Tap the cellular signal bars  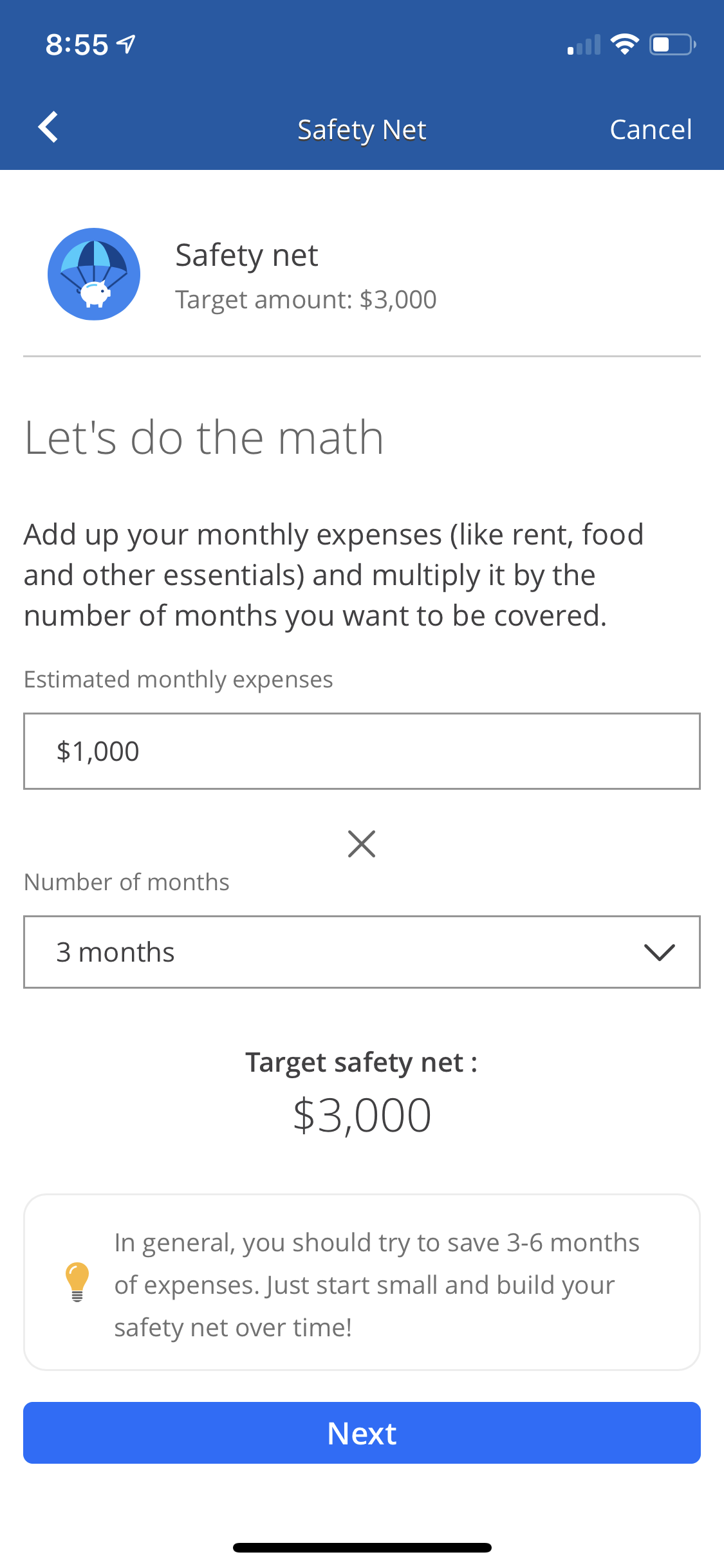[x=584, y=45]
